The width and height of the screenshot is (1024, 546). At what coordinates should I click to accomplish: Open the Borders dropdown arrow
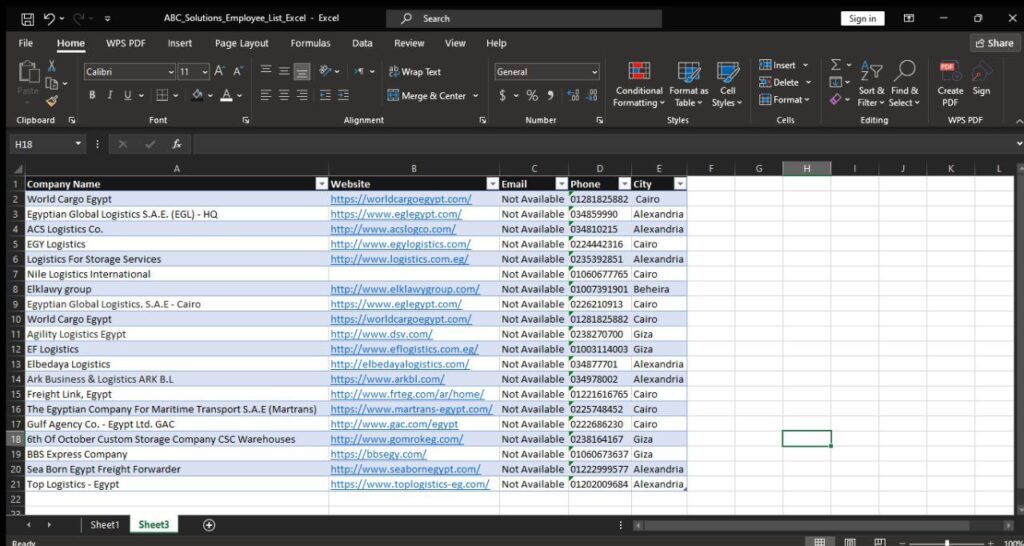coord(177,95)
